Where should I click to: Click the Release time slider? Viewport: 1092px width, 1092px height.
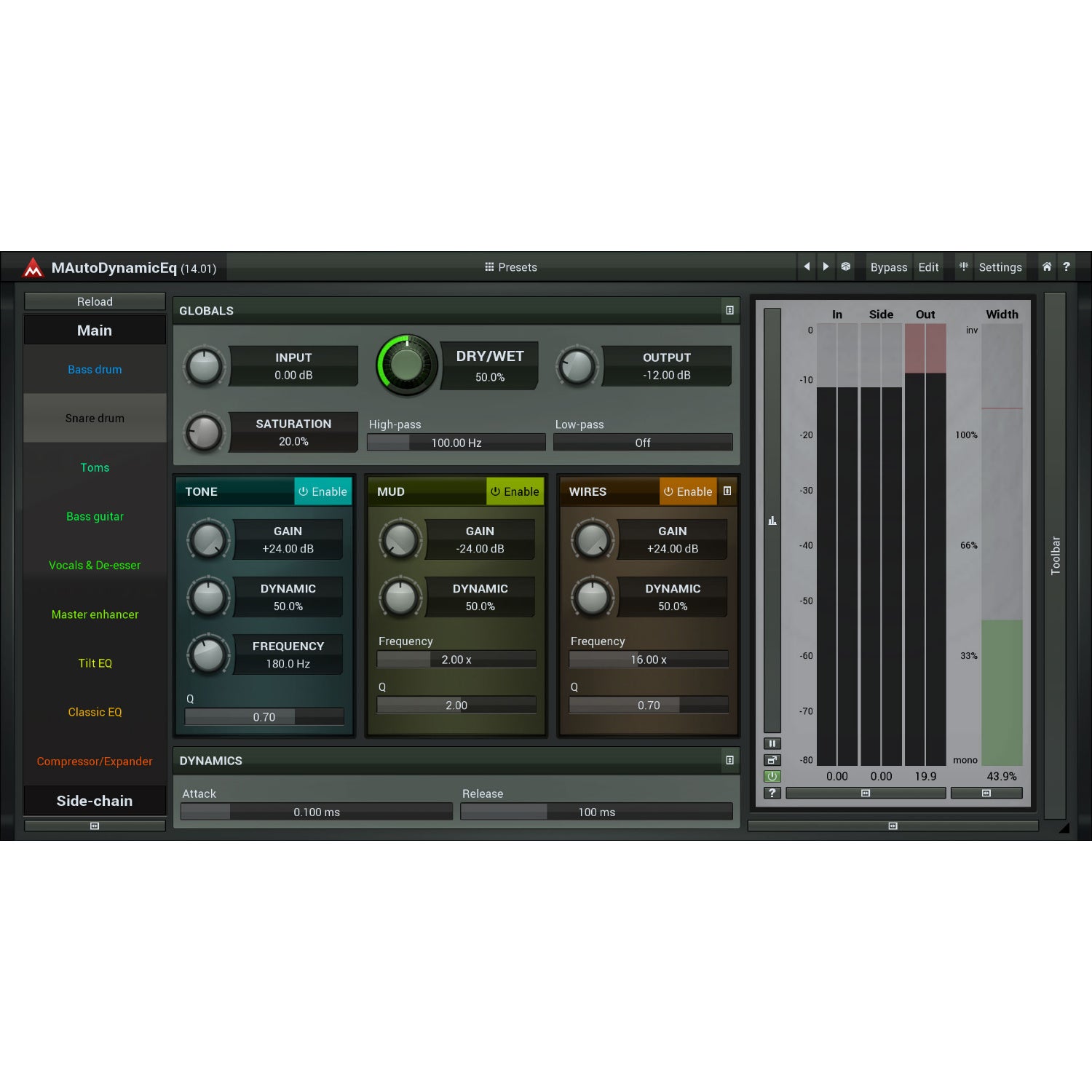(597, 812)
